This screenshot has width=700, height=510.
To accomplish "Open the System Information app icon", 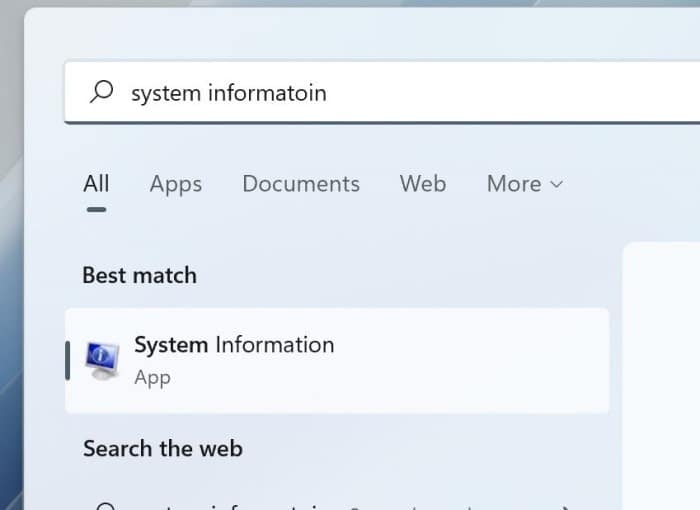I will pos(103,360).
